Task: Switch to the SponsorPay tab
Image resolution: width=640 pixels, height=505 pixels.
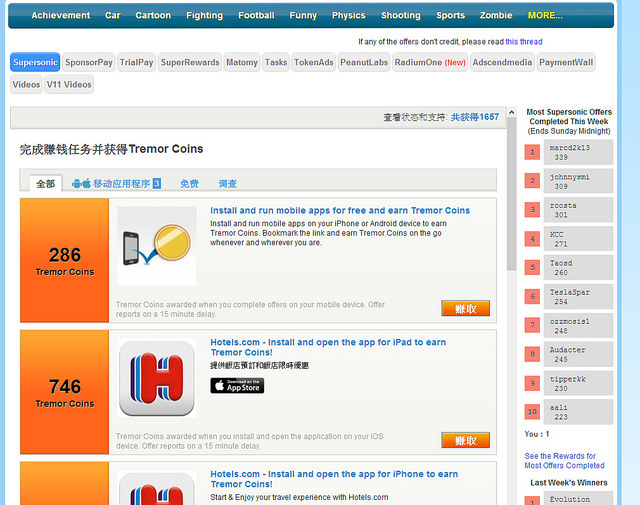Action: tap(89, 62)
